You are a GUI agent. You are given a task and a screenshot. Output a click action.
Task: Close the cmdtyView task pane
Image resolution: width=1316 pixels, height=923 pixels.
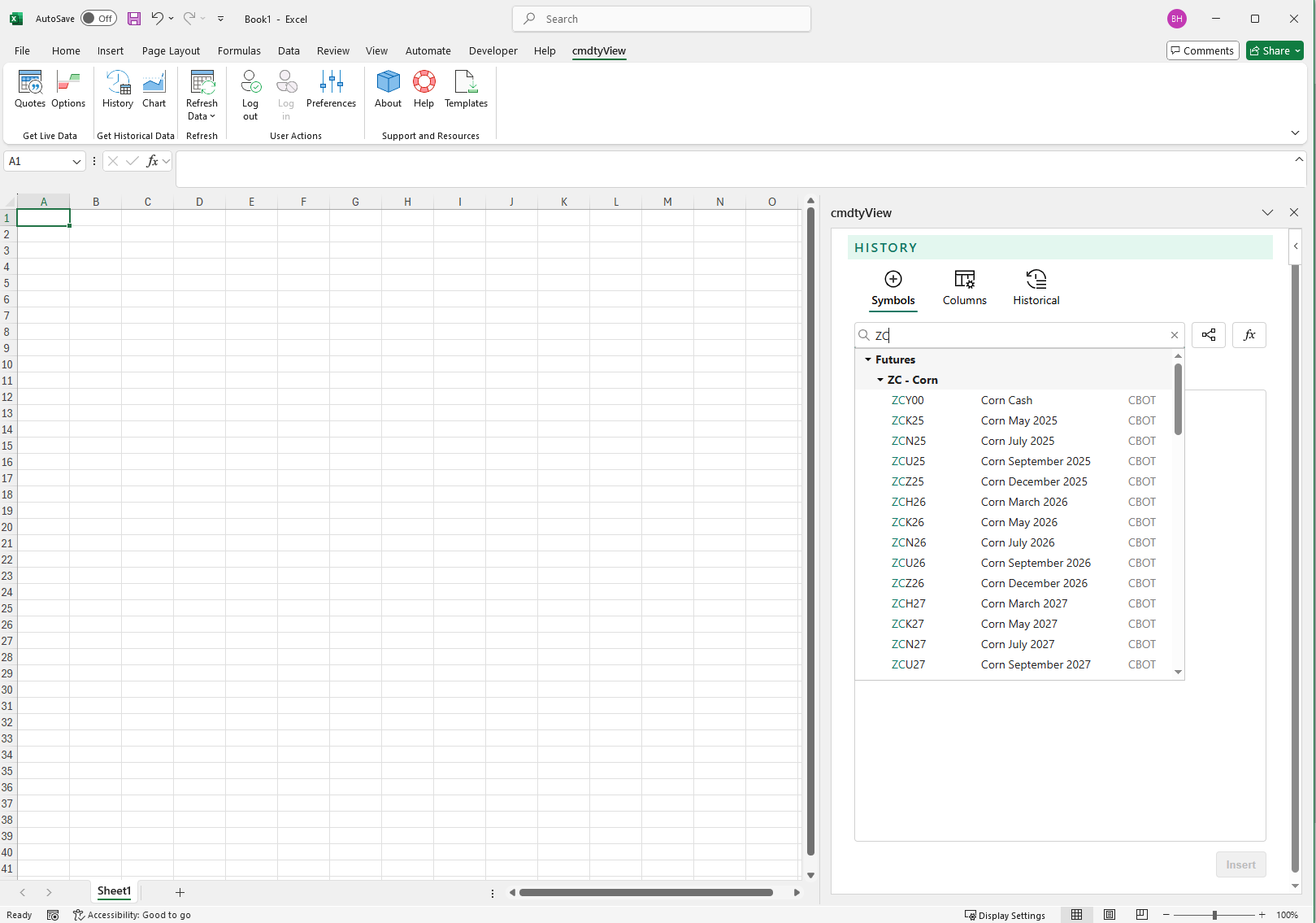tap(1294, 212)
